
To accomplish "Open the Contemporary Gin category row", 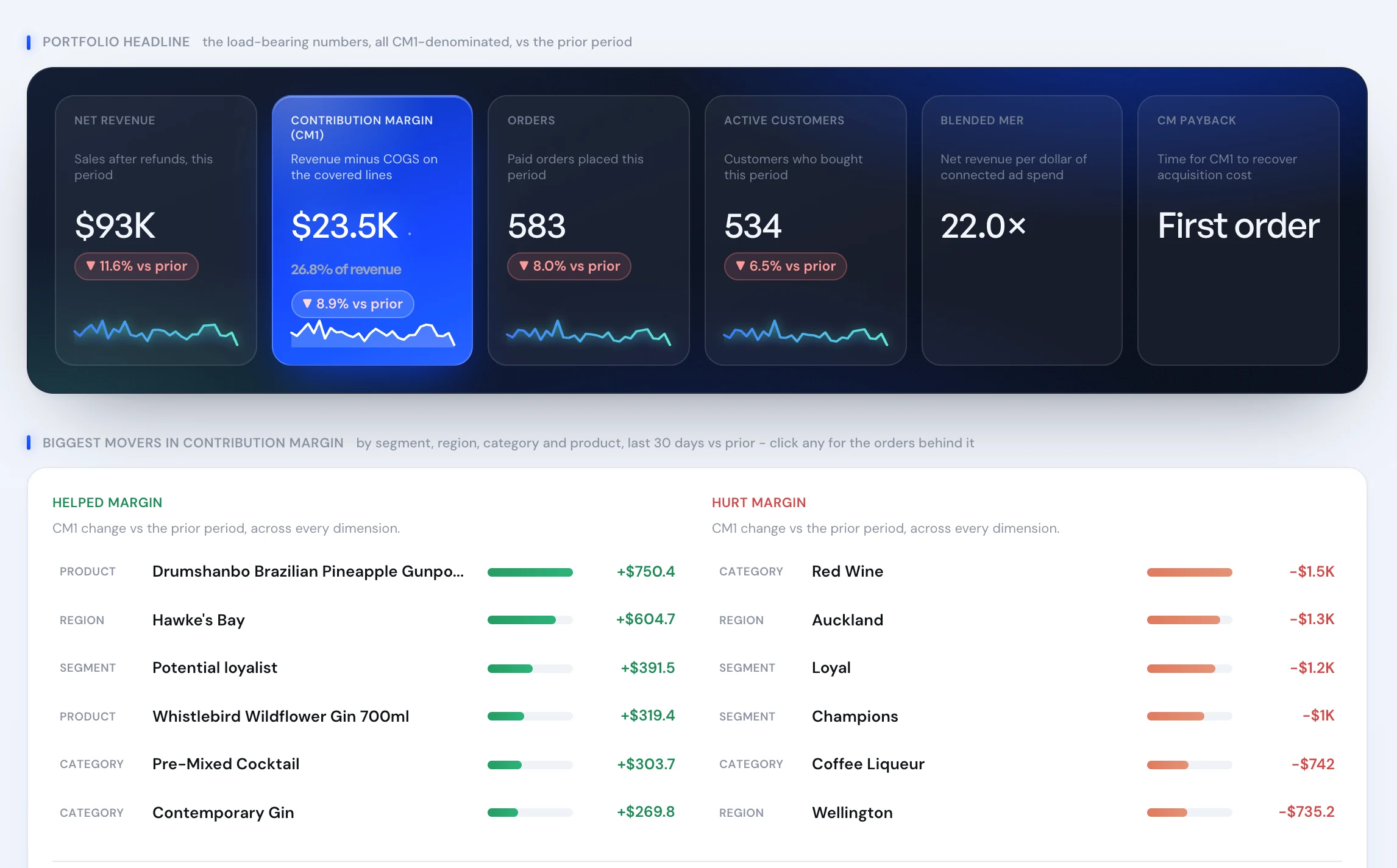I will 368,813.
